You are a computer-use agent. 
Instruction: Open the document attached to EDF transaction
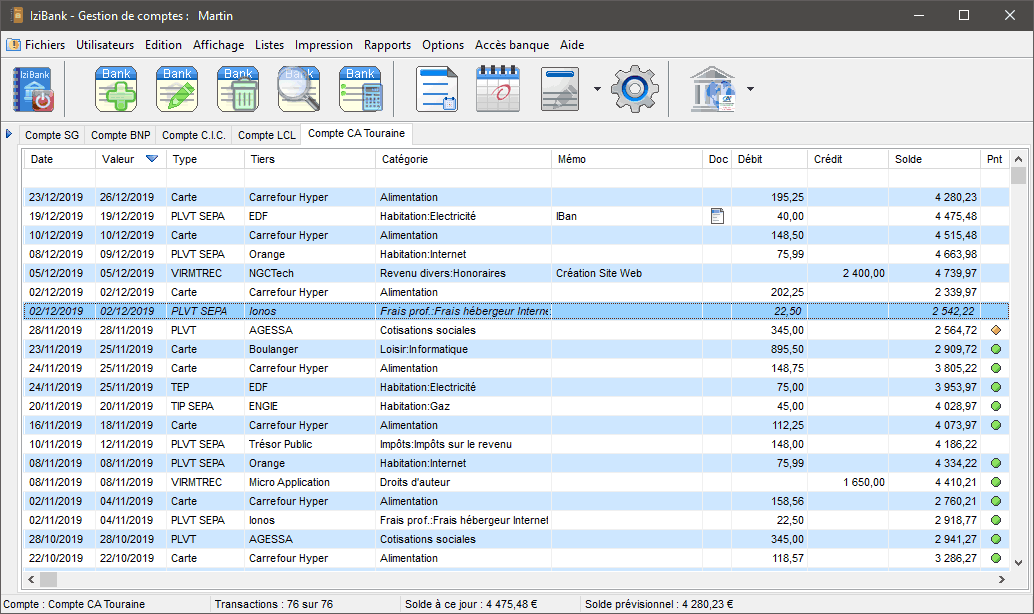717,216
